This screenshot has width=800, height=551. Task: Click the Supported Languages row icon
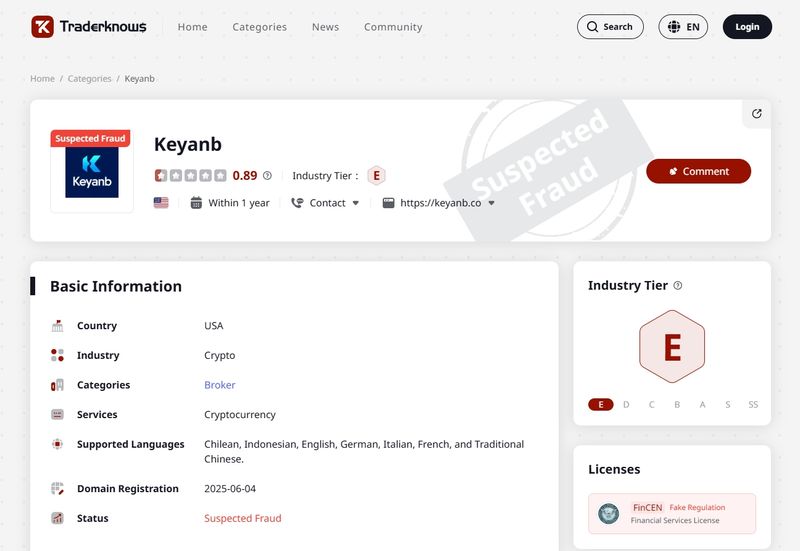pyautogui.click(x=58, y=444)
